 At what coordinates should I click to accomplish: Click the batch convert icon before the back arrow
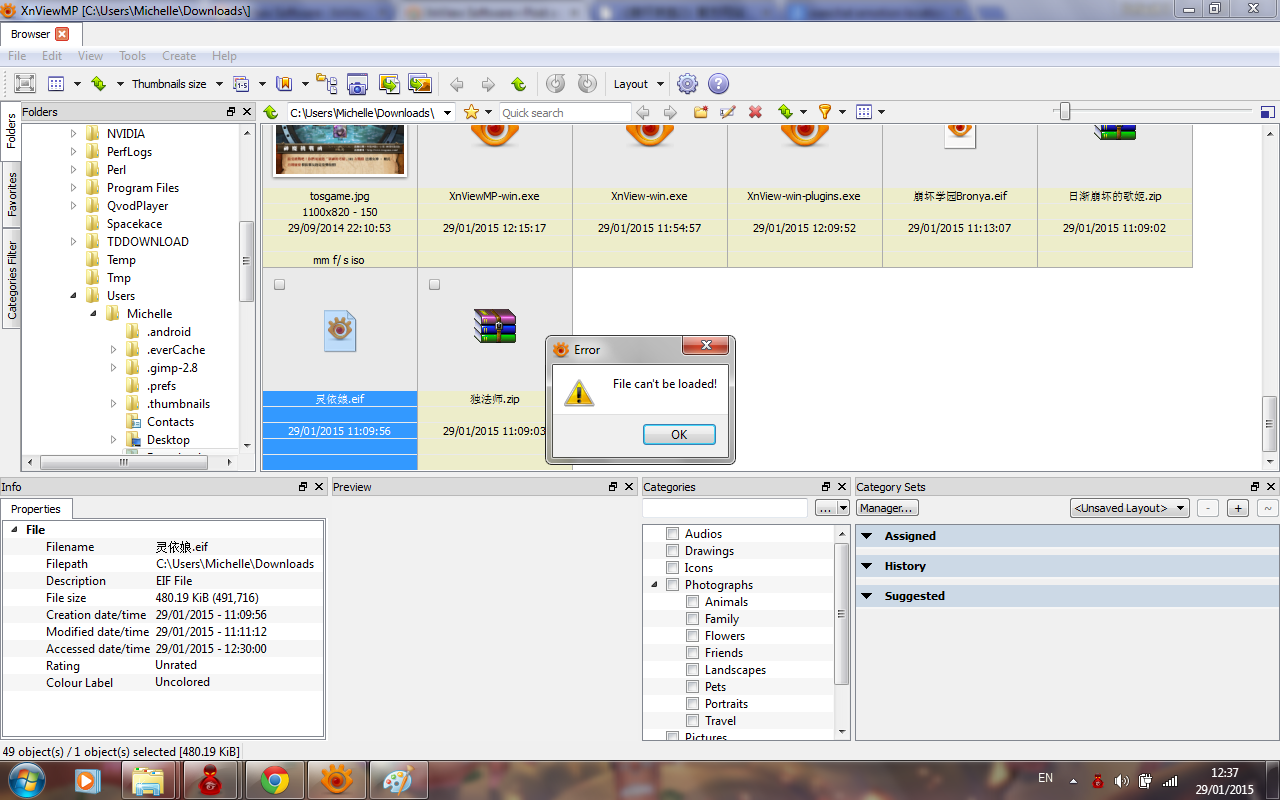tap(420, 84)
